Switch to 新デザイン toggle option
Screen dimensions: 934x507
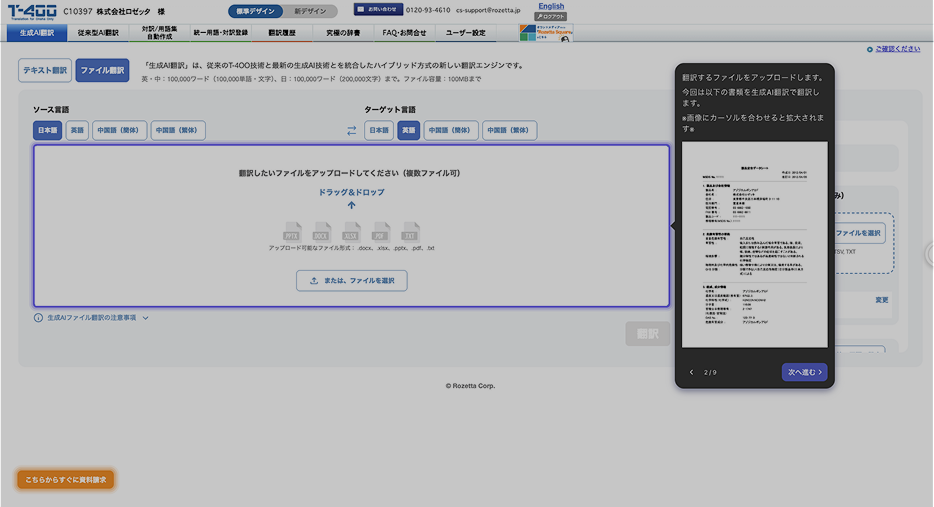310,11
